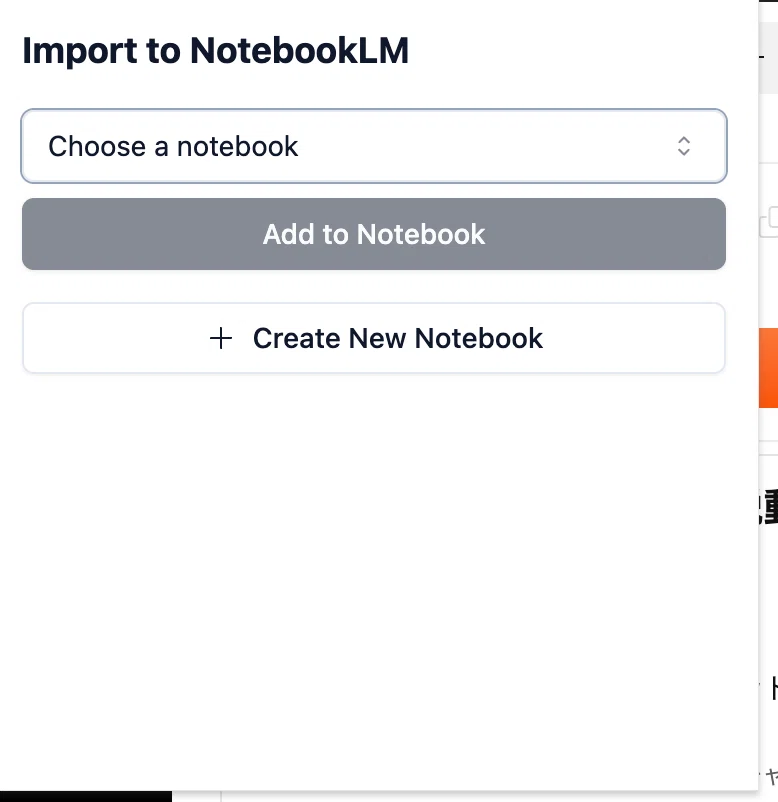Click the small Japanese text behind popup
This screenshot has width=778, height=802.
(x=771, y=776)
